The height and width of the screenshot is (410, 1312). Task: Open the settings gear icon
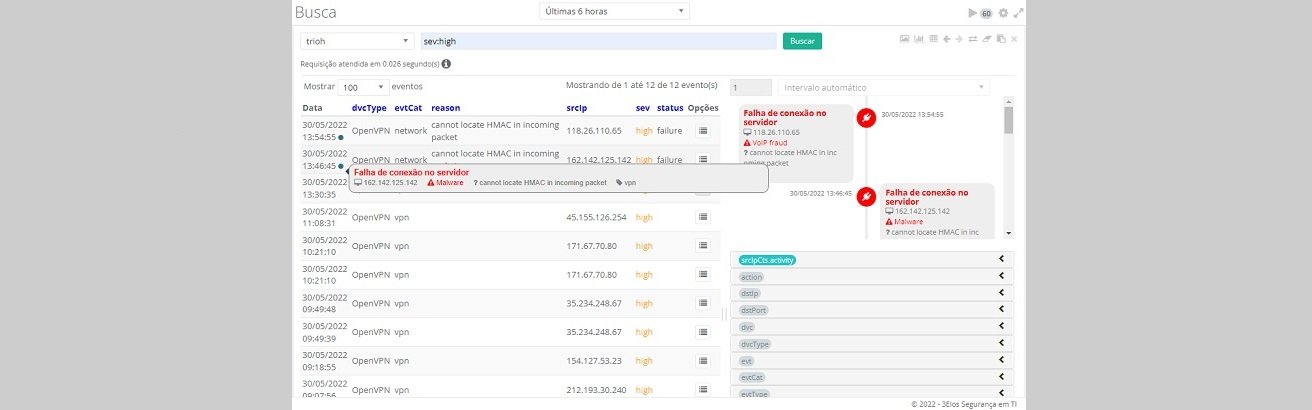click(1003, 13)
